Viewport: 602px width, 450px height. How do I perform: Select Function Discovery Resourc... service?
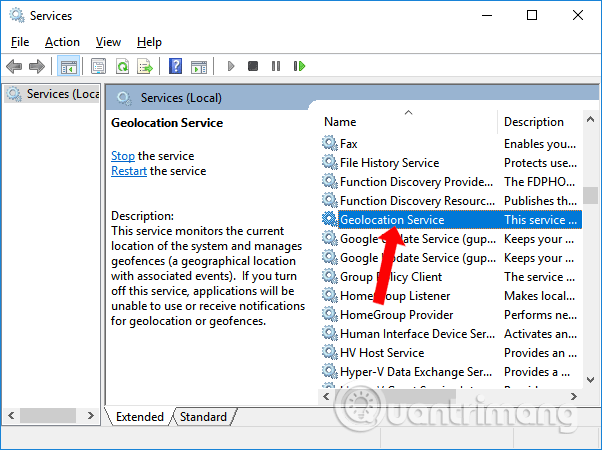click(417, 200)
